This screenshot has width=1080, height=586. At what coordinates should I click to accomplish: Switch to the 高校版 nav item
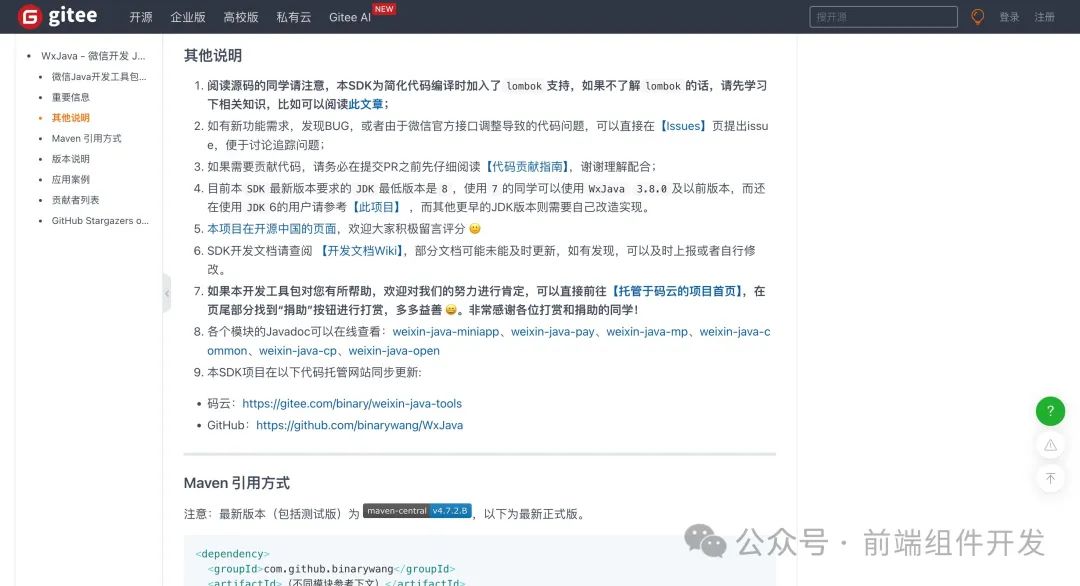[240, 17]
